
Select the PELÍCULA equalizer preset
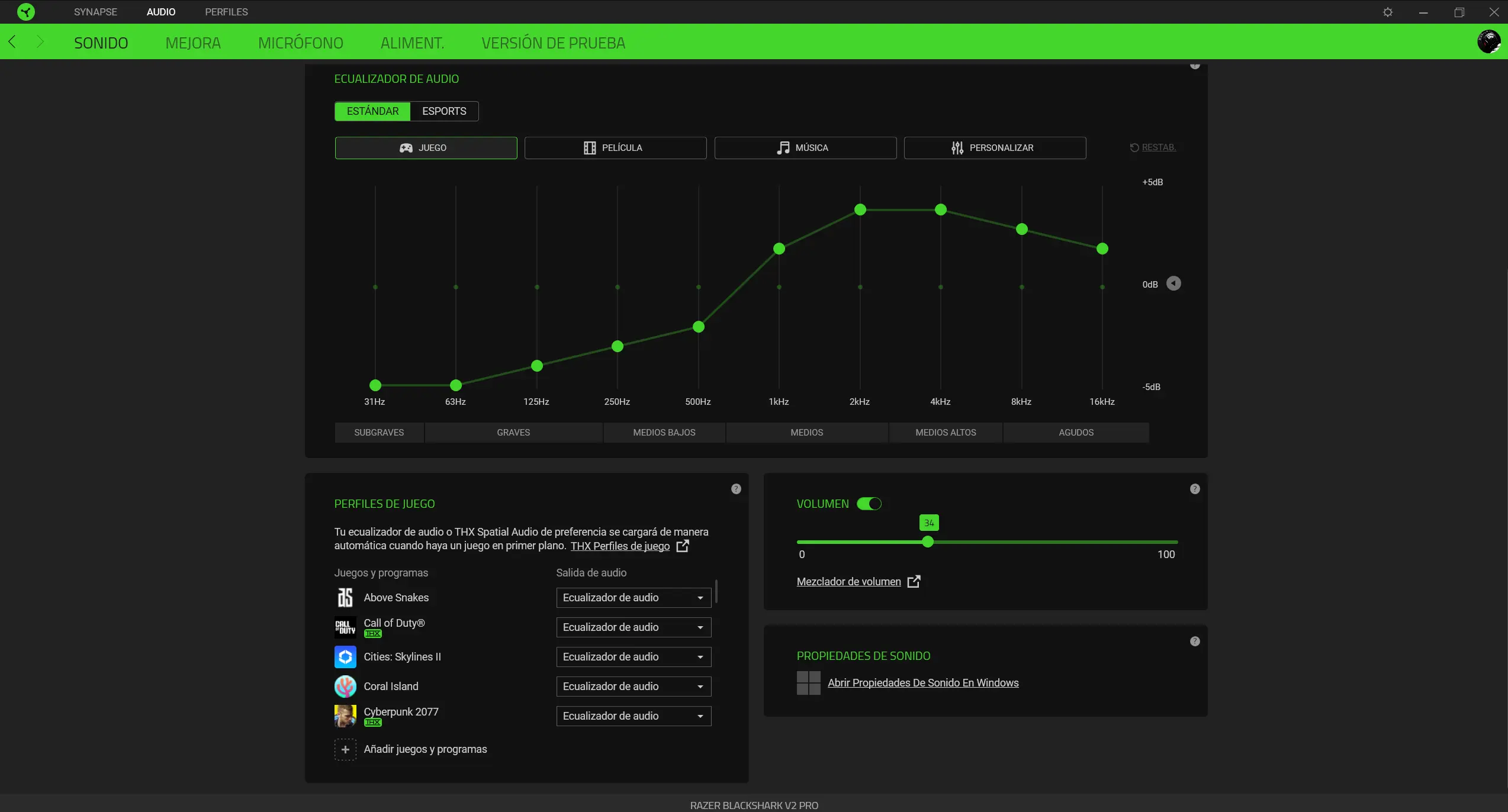click(615, 148)
